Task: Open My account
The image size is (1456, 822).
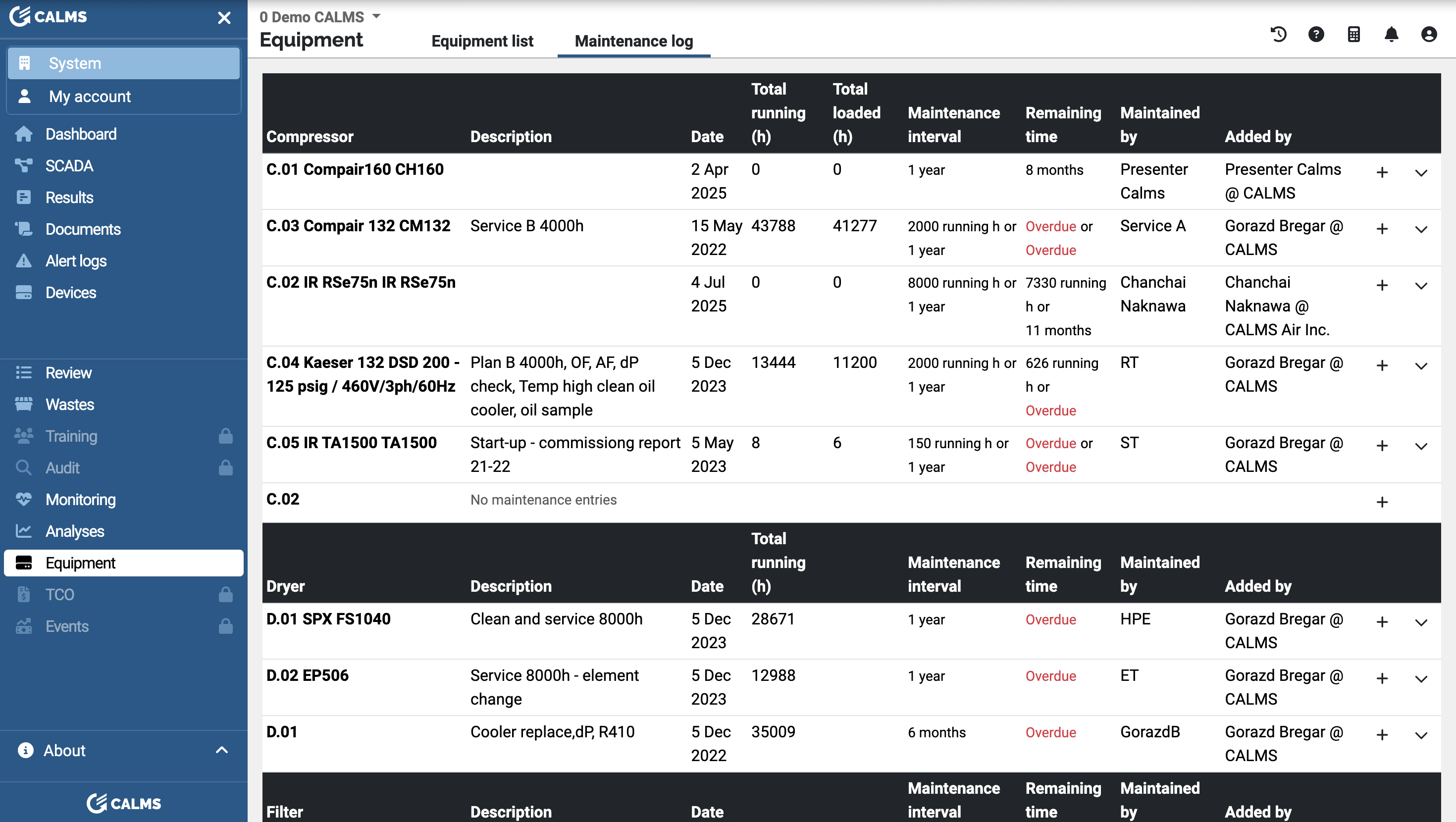Action: [x=124, y=96]
